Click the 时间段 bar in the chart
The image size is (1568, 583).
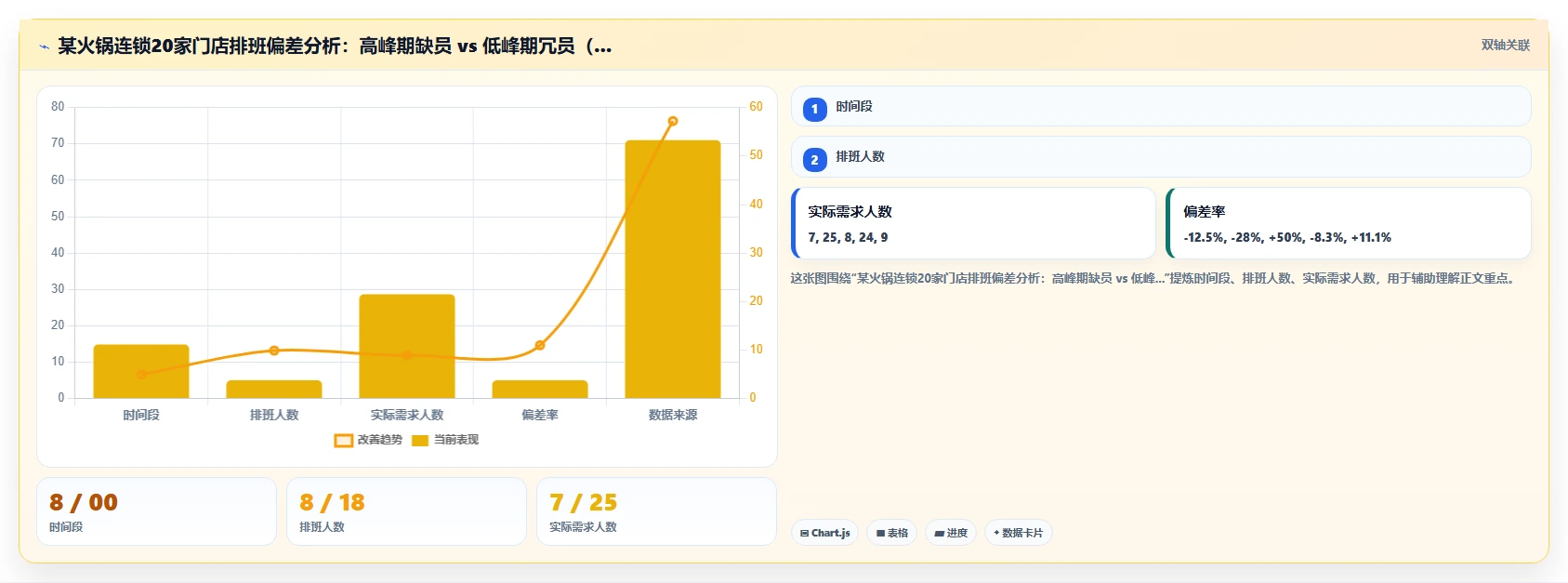click(141, 371)
